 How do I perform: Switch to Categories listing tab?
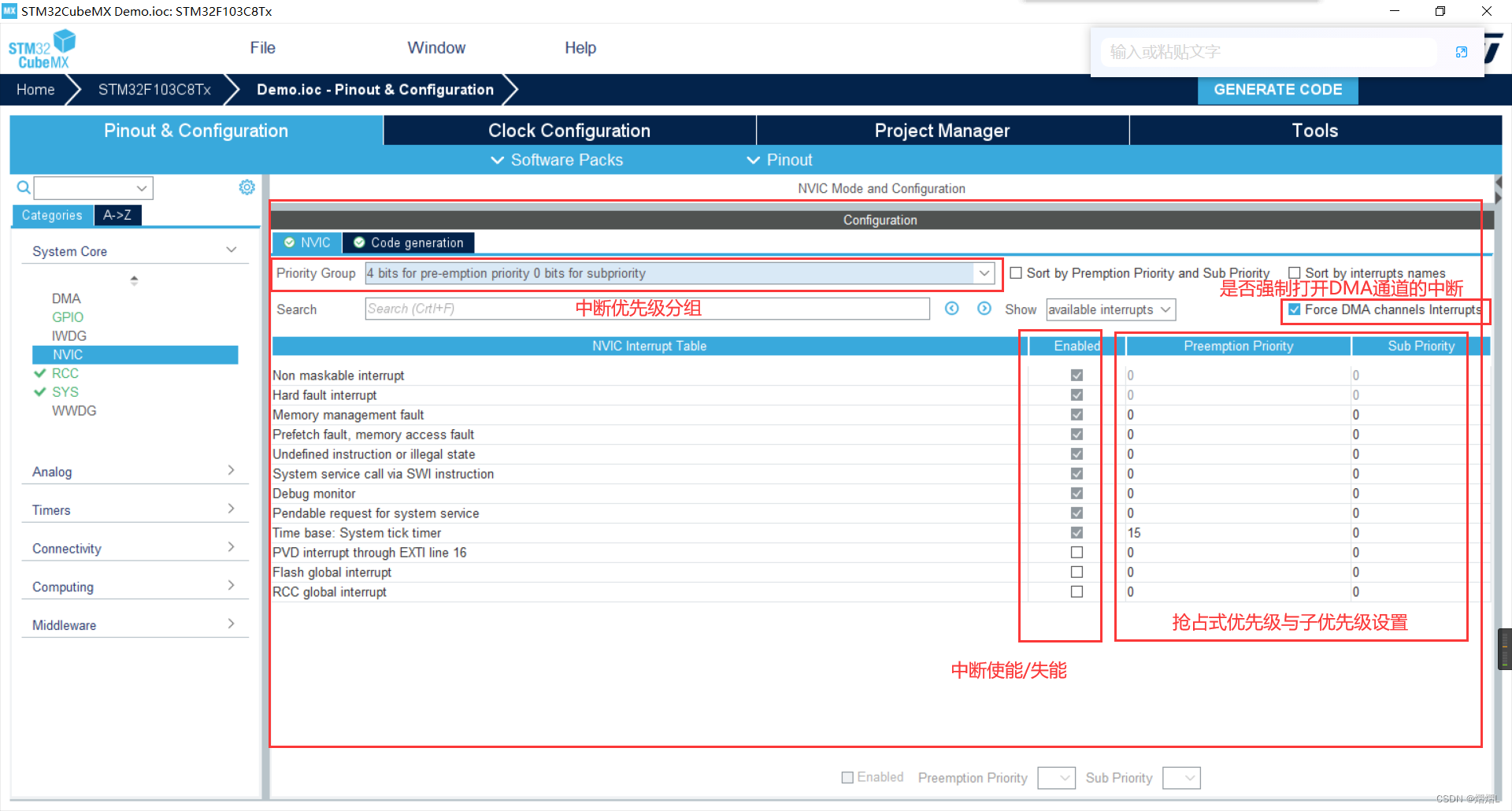[52, 215]
